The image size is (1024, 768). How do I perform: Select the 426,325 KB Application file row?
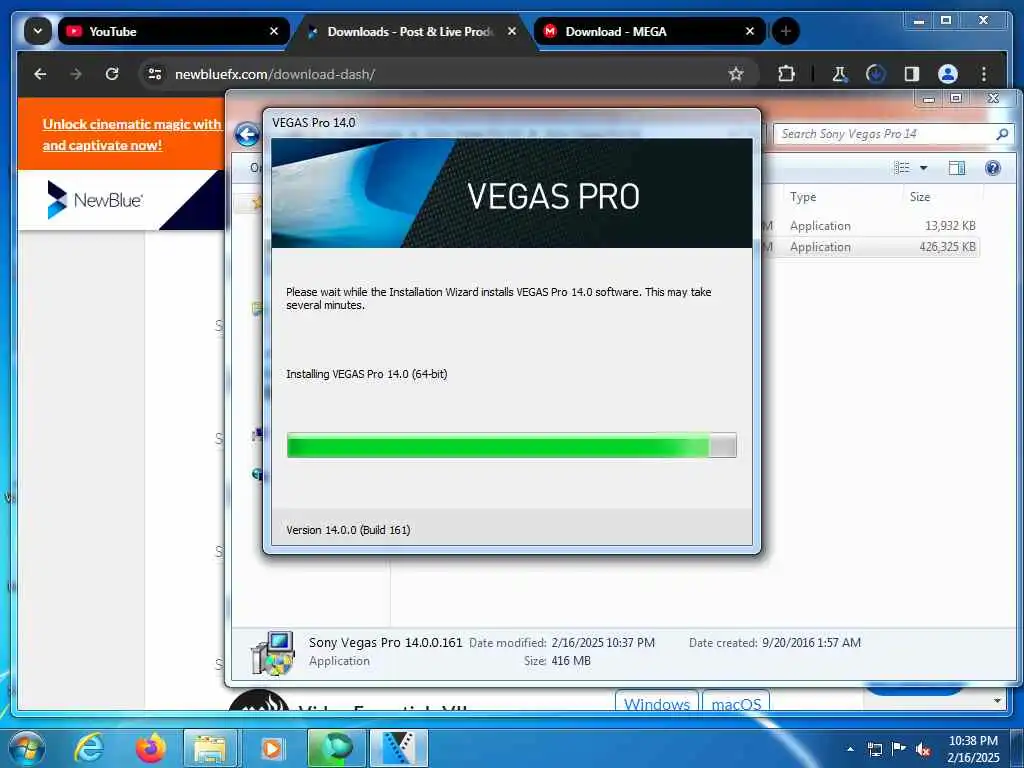pyautogui.click(x=872, y=247)
